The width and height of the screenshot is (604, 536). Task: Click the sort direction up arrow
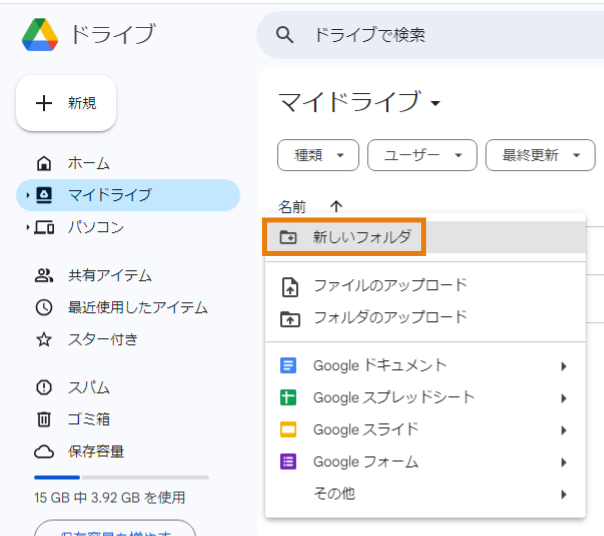point(336,206)
